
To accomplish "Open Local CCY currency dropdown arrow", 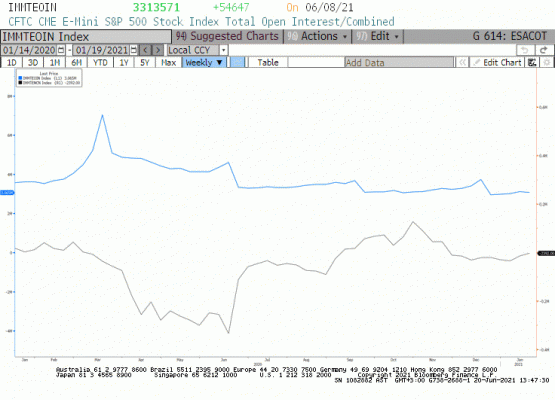I will tap(223, 50).
